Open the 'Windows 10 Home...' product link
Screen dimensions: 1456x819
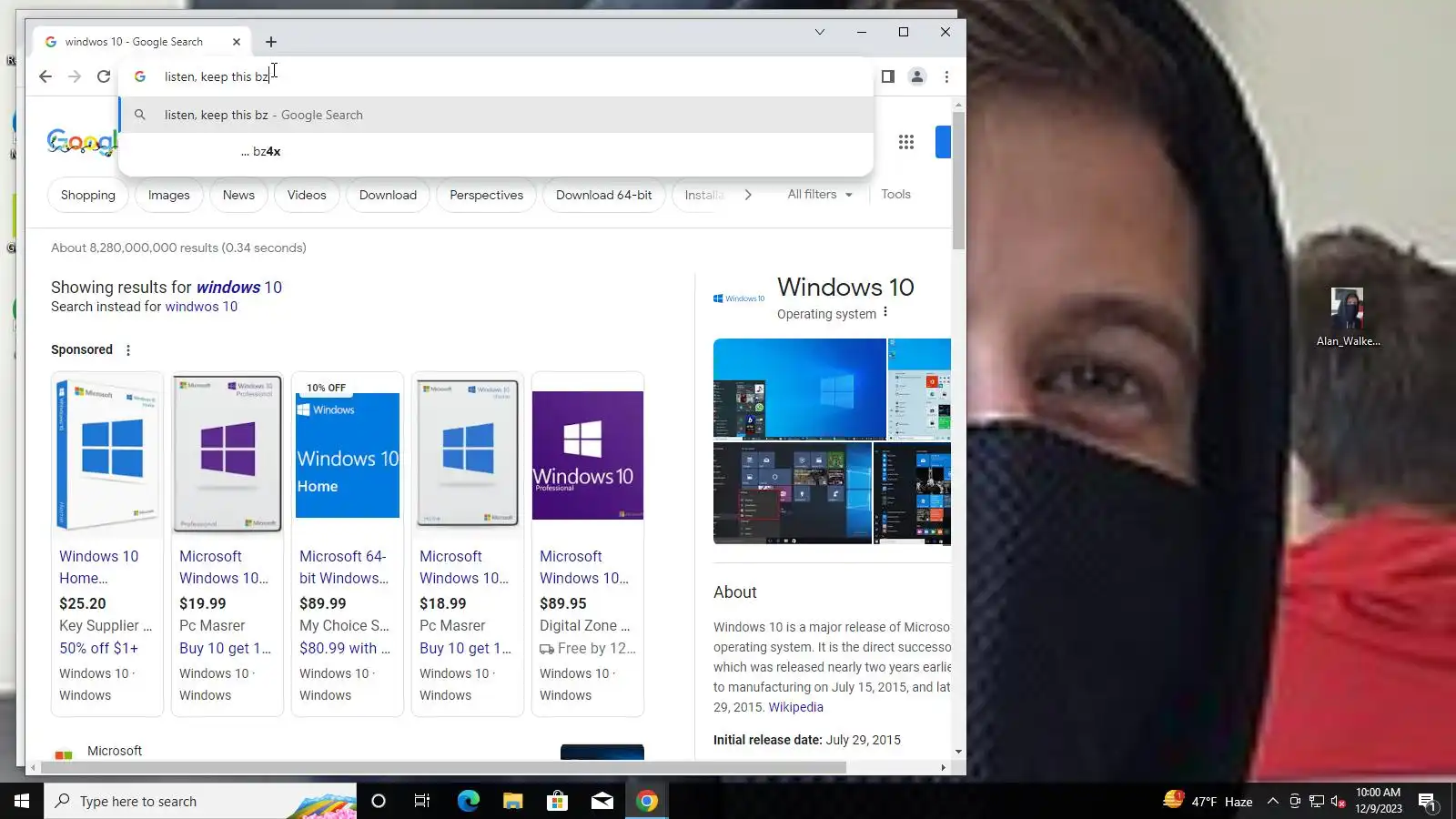[99, 567]
